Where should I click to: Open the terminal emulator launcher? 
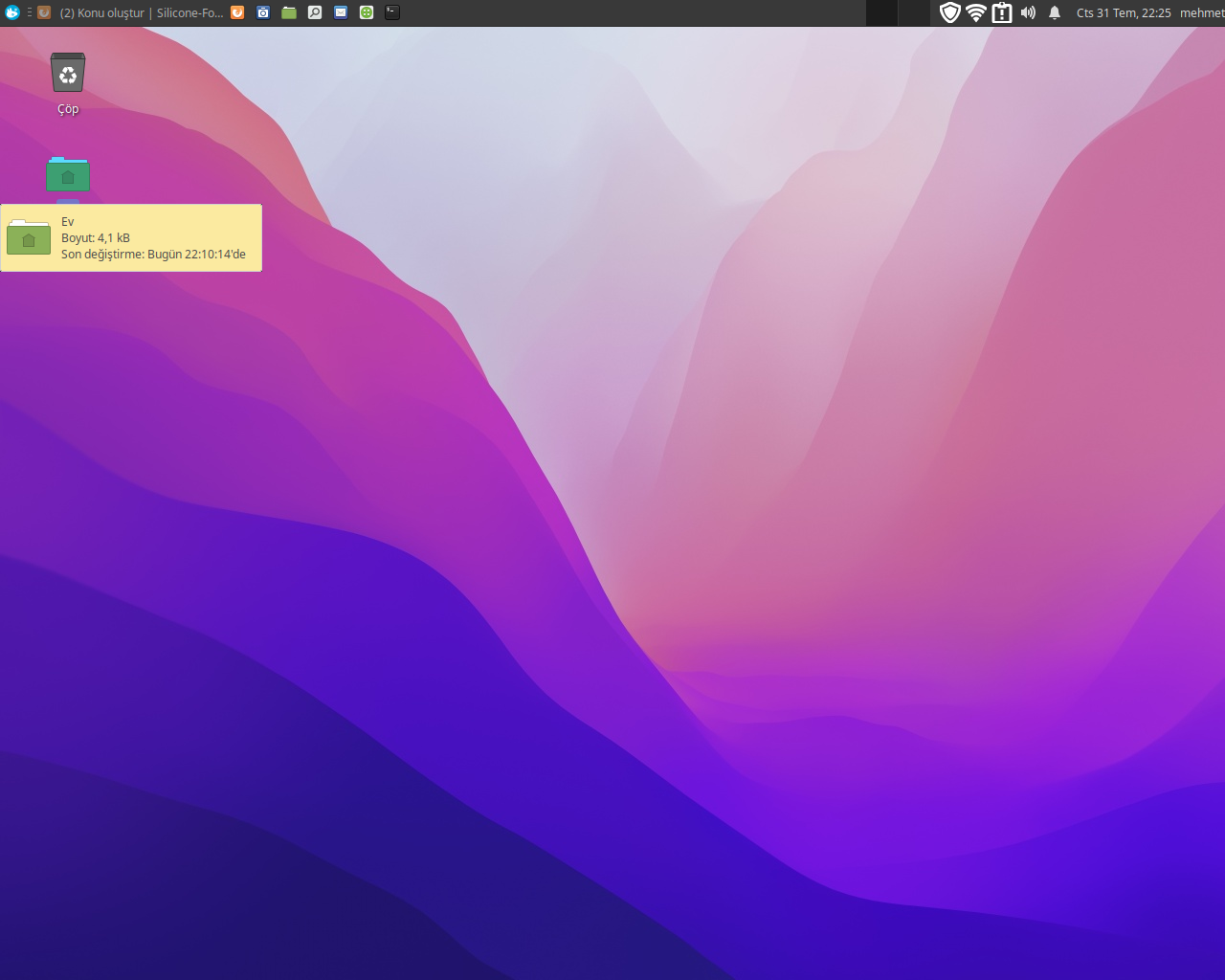click(x=392, y=12)
